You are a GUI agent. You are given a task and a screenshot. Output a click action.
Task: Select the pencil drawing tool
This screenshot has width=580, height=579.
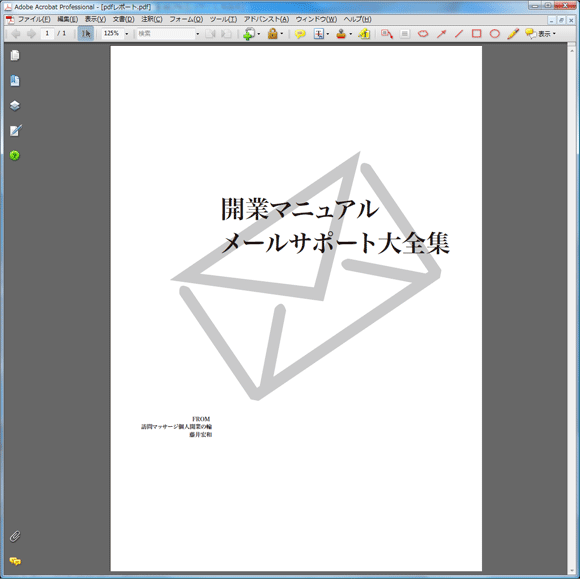513,34
